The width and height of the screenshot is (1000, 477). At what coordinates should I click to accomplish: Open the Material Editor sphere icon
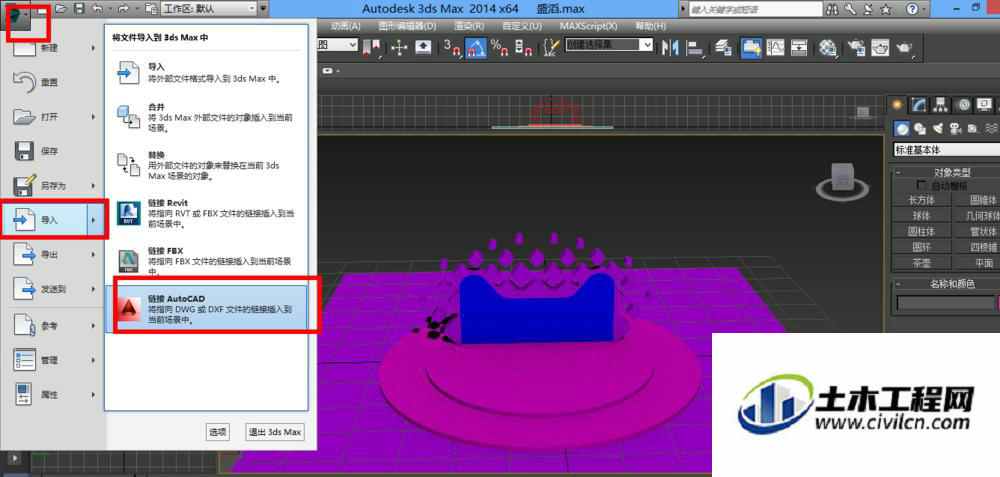tap(828, 48)
